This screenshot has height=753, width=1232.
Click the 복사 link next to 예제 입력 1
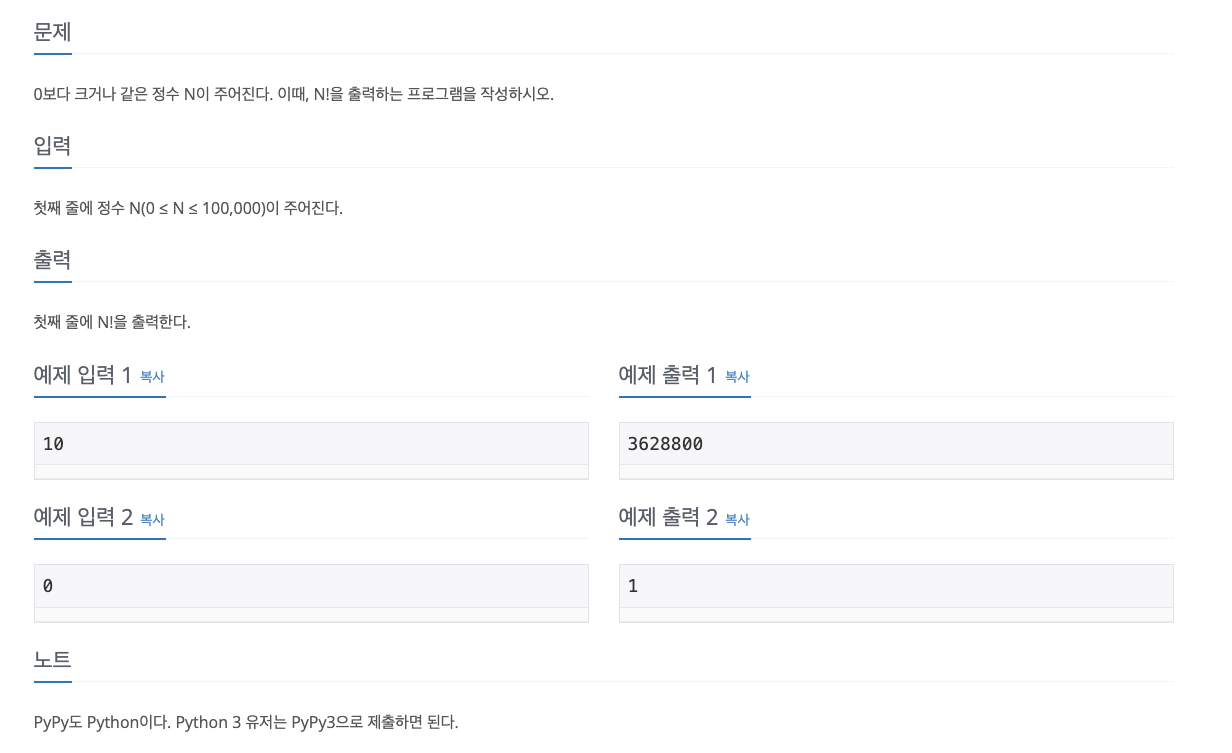point(151,377)
